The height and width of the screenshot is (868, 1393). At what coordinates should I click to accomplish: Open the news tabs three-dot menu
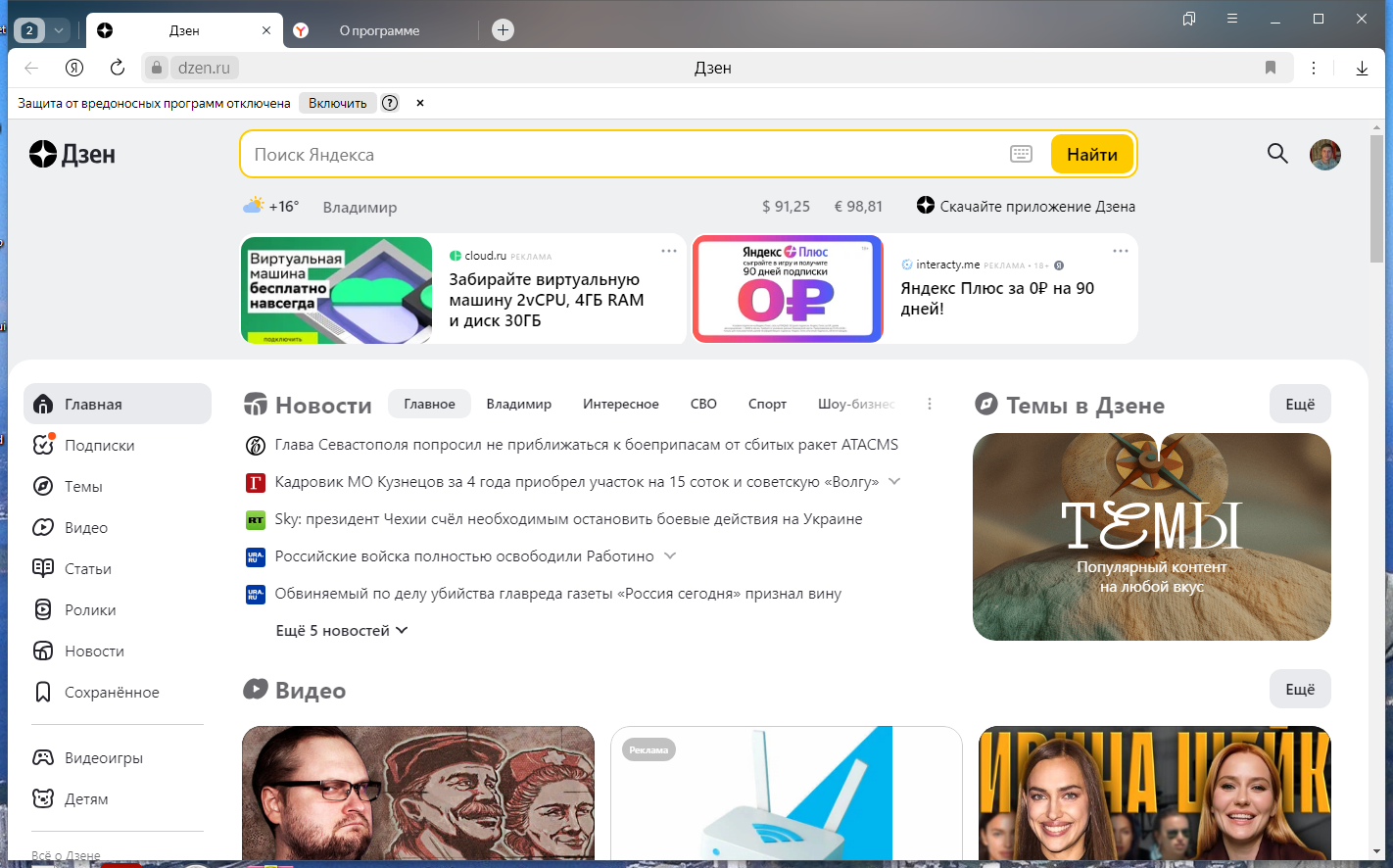(x=930, y=404)
